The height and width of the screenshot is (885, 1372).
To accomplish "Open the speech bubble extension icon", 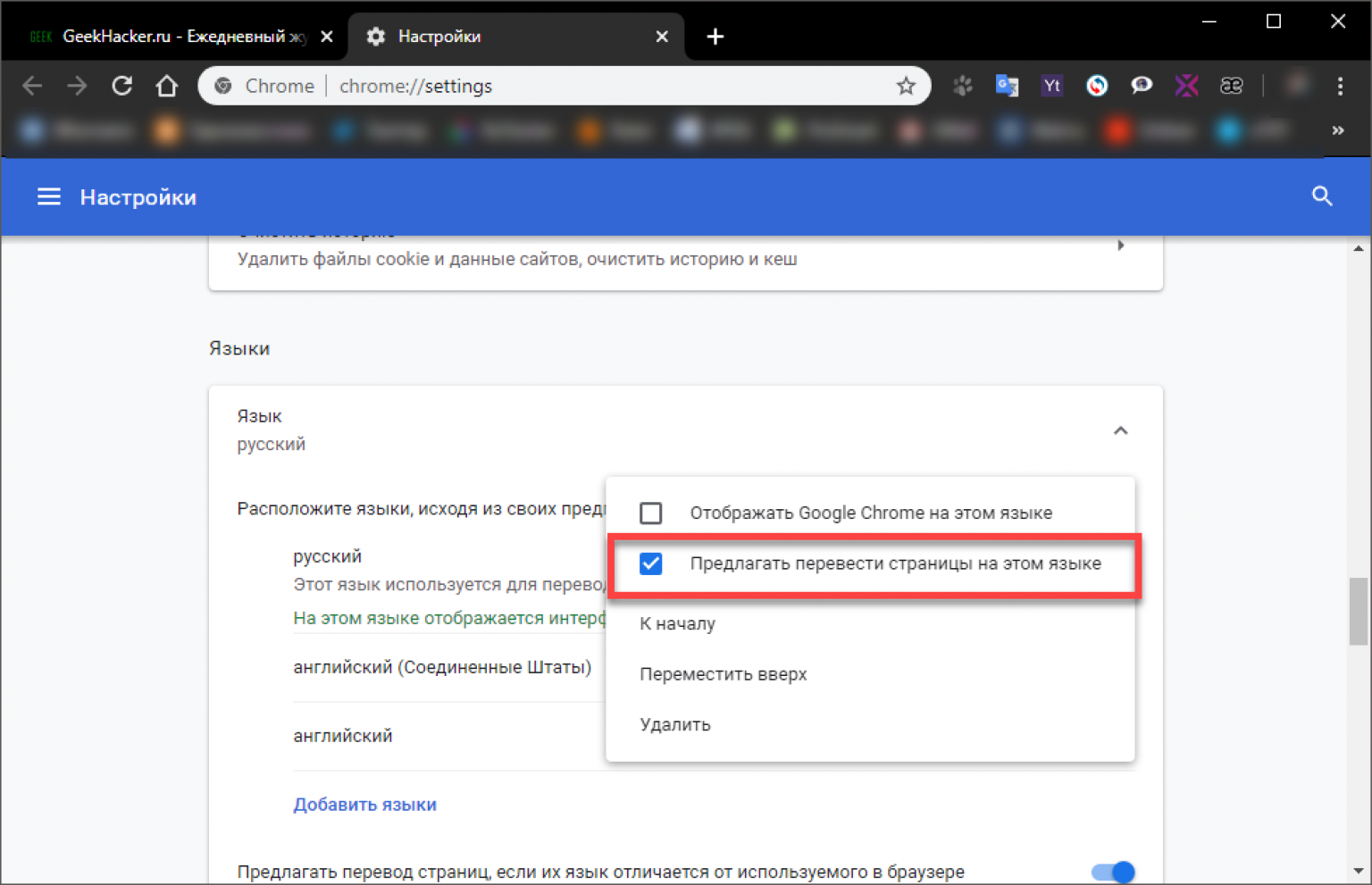I will click(1142, 86).
